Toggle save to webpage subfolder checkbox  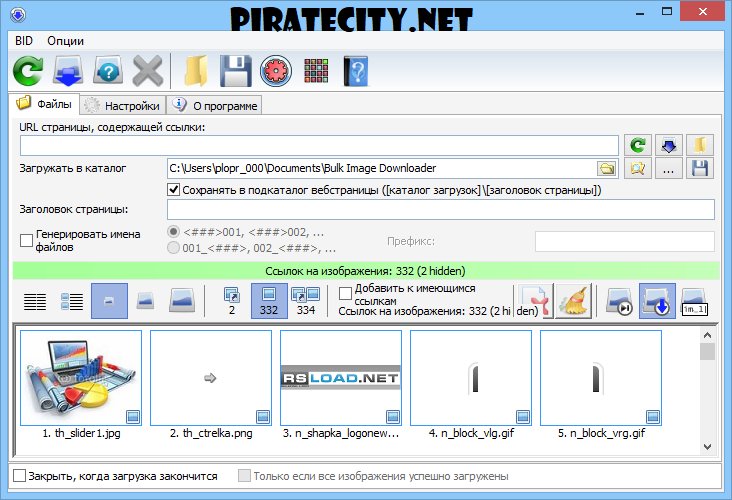pos(173,190)
